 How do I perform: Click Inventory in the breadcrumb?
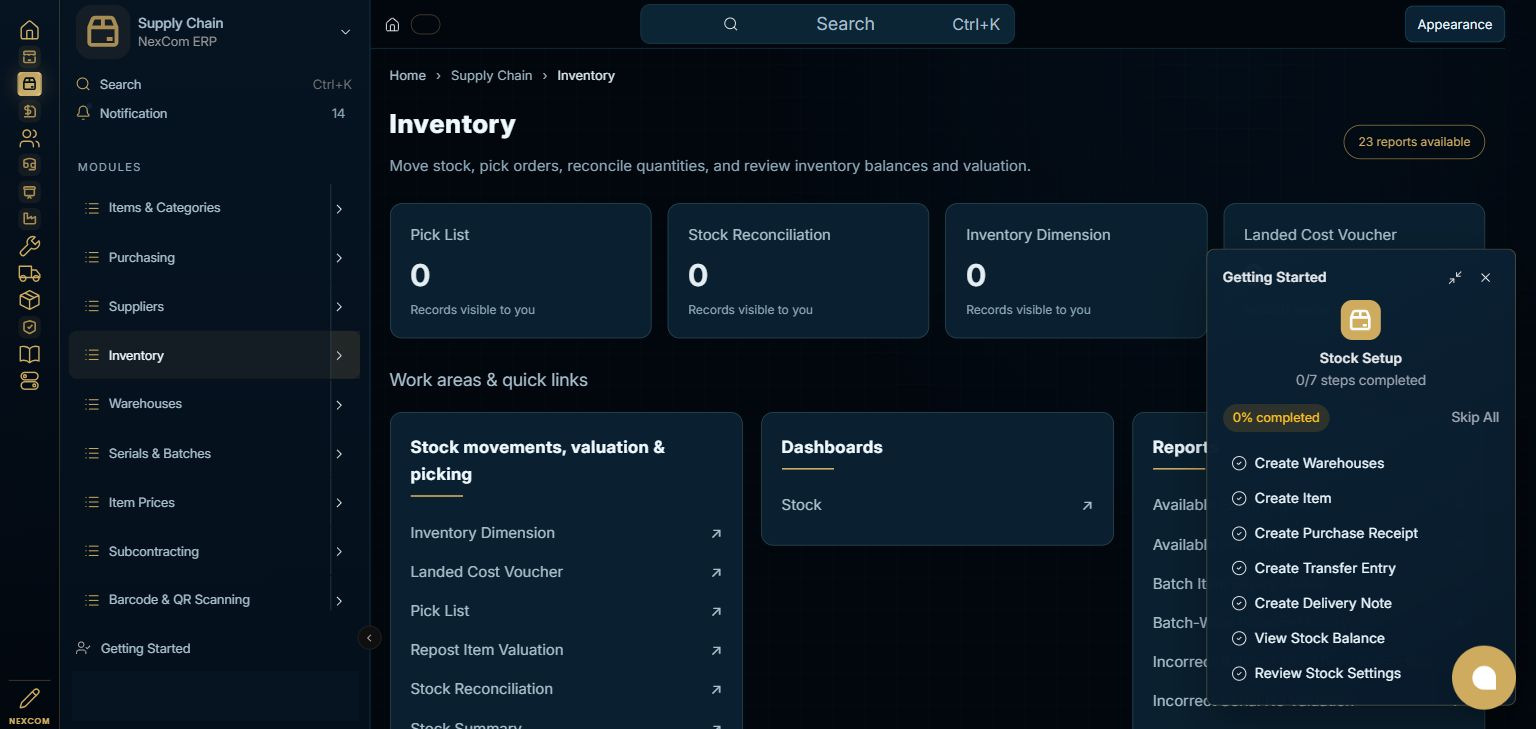[586, 75]
